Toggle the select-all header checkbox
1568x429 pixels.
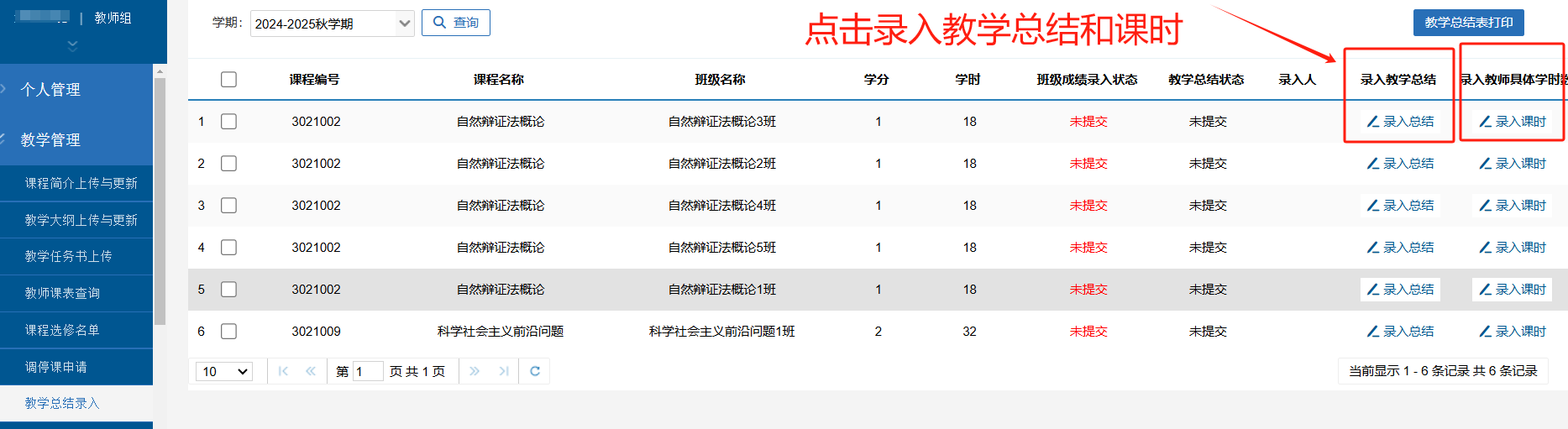point(228,80)
